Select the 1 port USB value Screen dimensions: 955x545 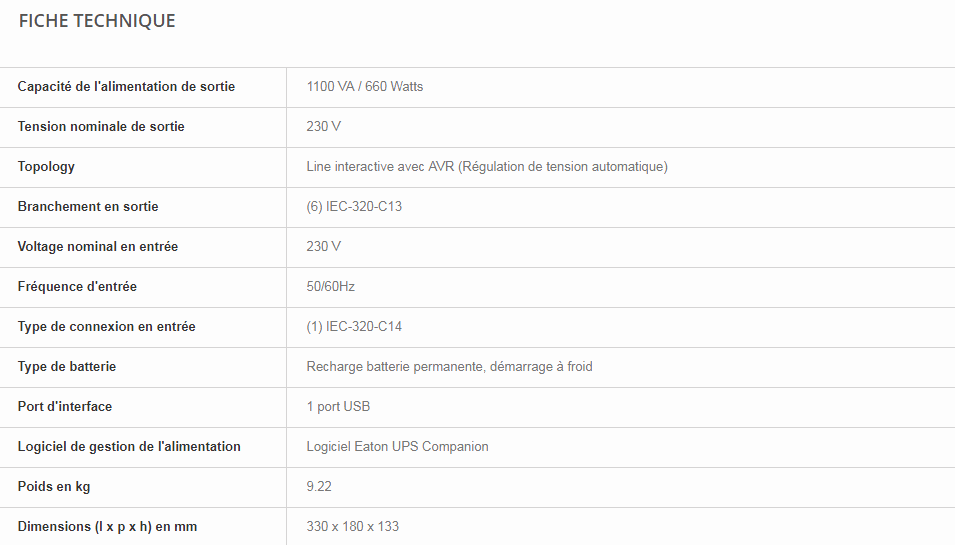[338, 407]
